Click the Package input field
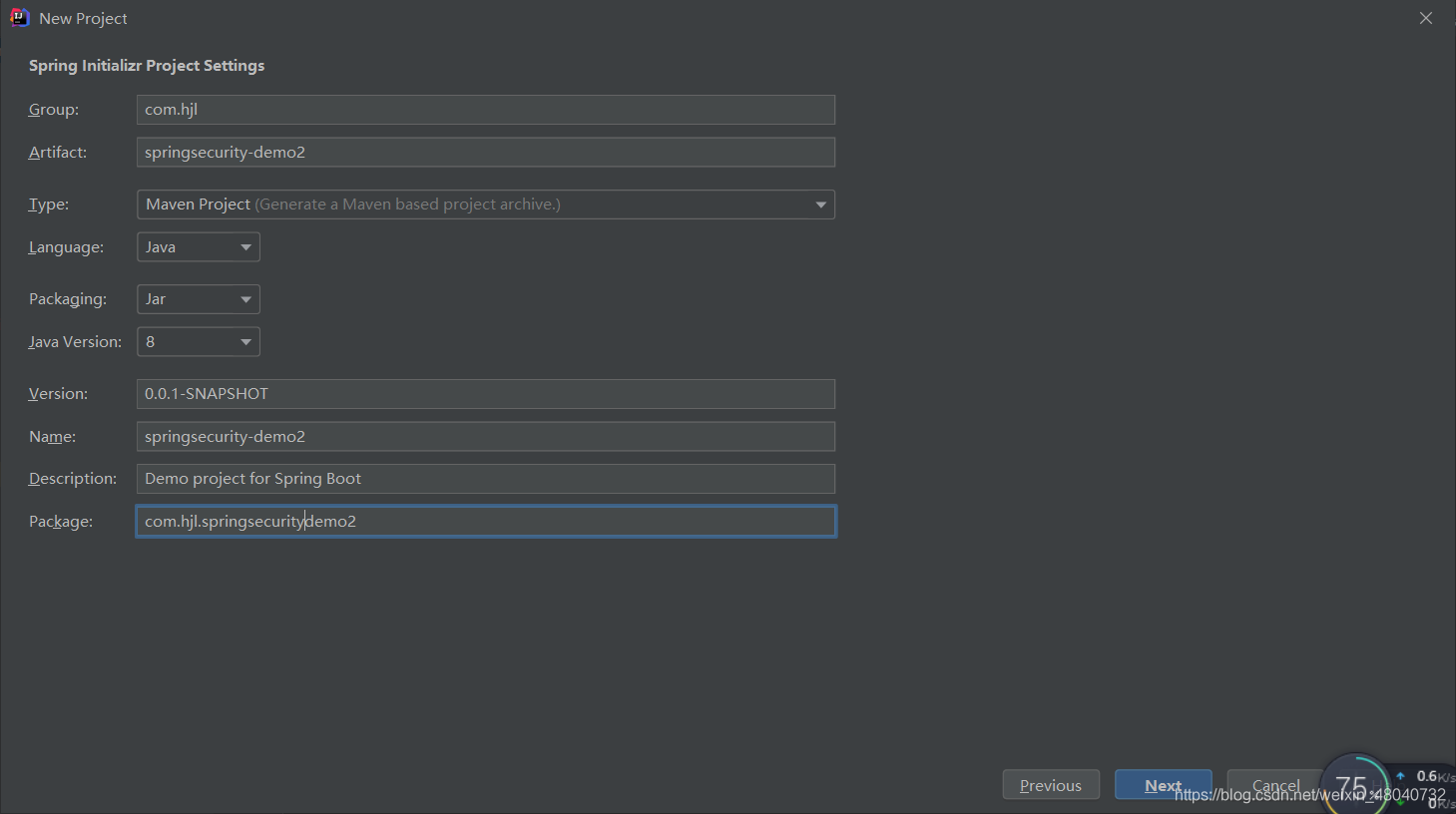The width and height of the screenshot is (1456, 814). [485, 522]
